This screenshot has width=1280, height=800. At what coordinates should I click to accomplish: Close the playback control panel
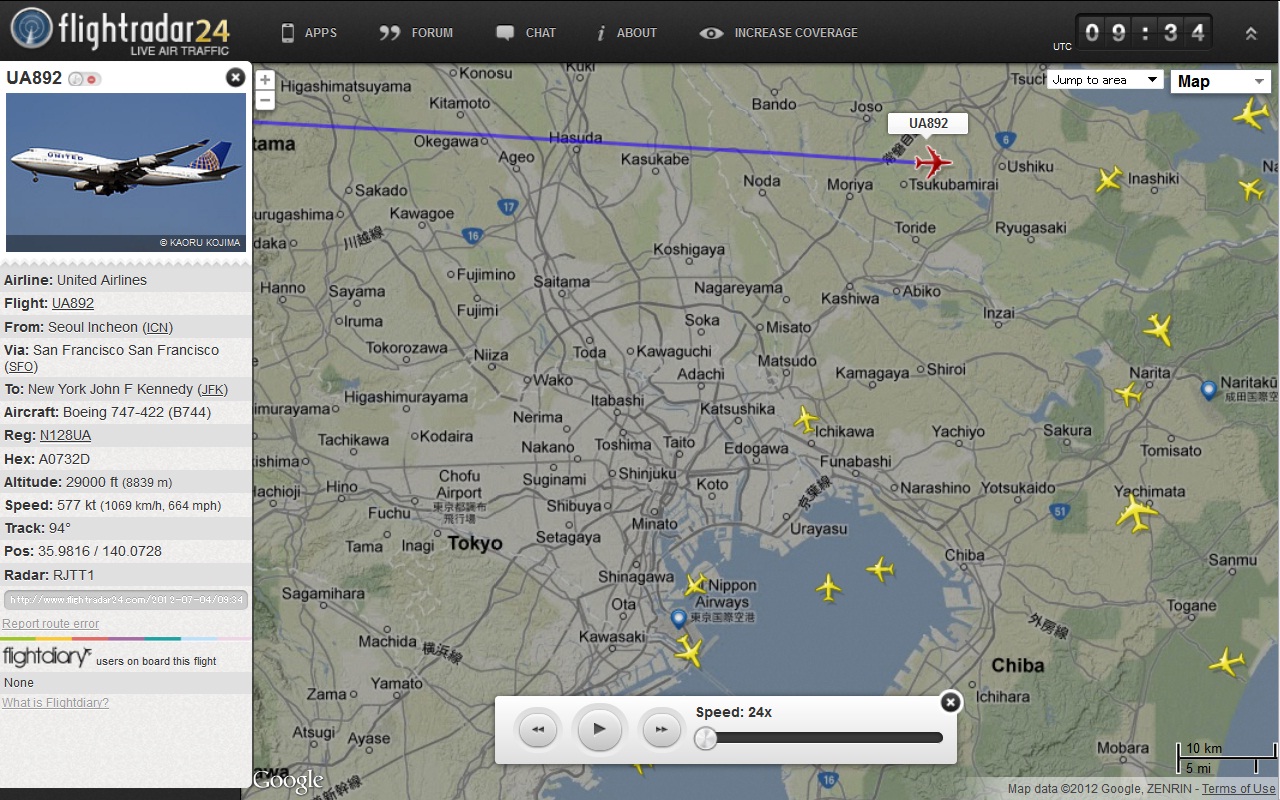tap(950, 702)
